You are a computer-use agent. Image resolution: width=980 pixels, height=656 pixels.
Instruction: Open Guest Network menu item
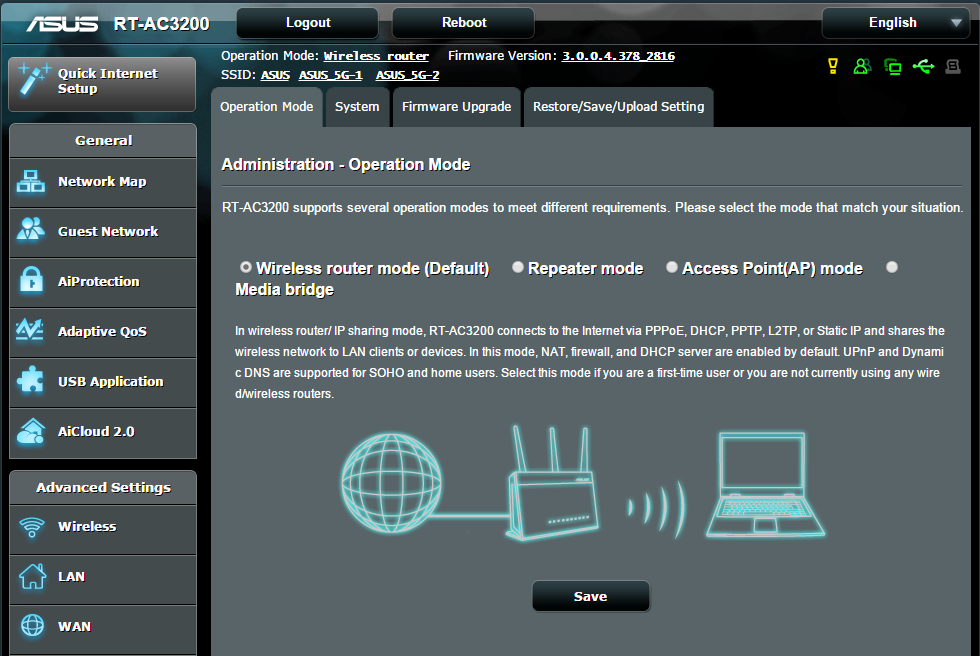pos(103,232)
